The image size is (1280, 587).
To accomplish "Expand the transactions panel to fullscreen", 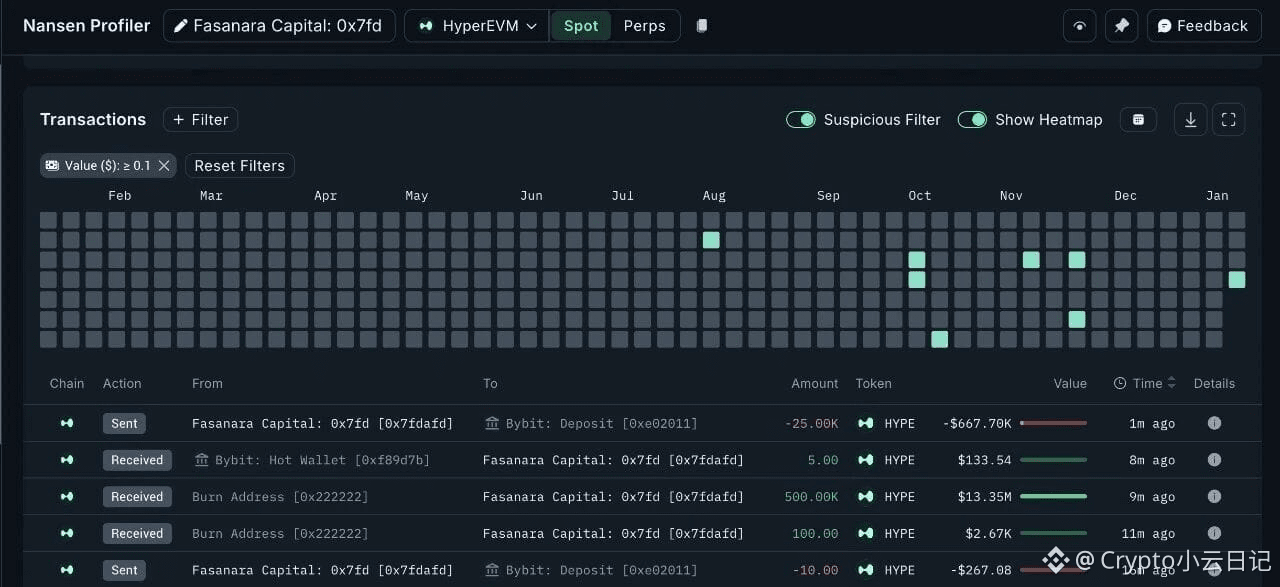I will click(1229, 120).
